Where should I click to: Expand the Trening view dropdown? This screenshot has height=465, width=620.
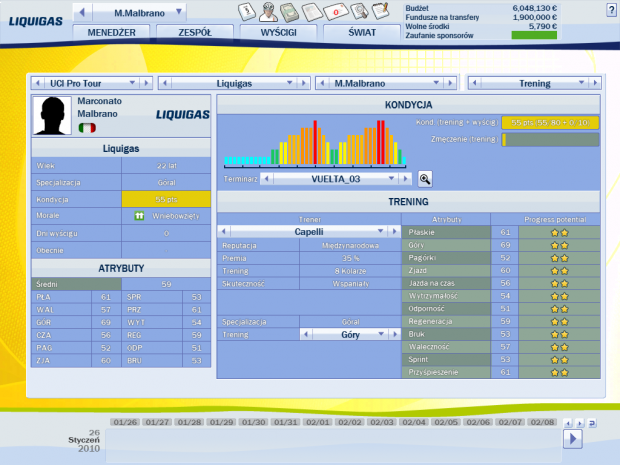581,83
